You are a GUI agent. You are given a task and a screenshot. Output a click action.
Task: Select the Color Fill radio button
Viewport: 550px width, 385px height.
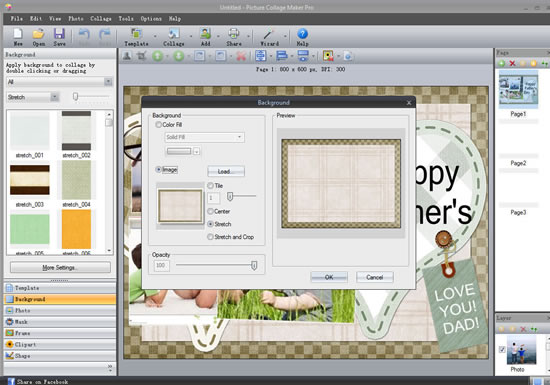[x=159, y=124]
